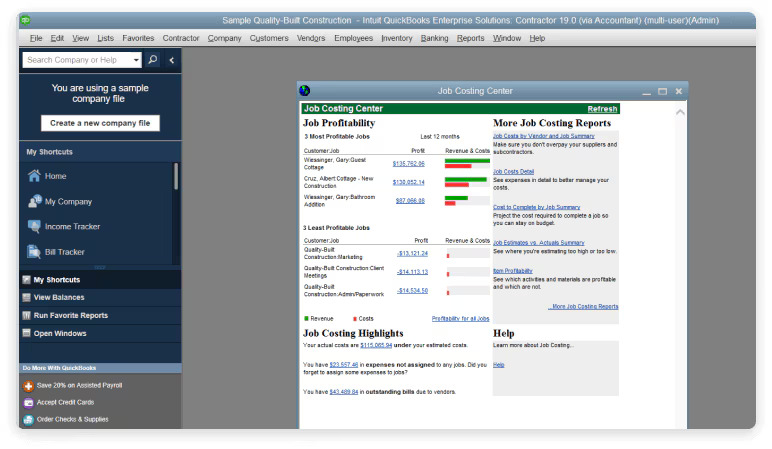Click revenue bar for Wiessinger Guest Cottage
The width and height of the screenshot is (772, 449).
pyautogui.click(x=467, y=160)
